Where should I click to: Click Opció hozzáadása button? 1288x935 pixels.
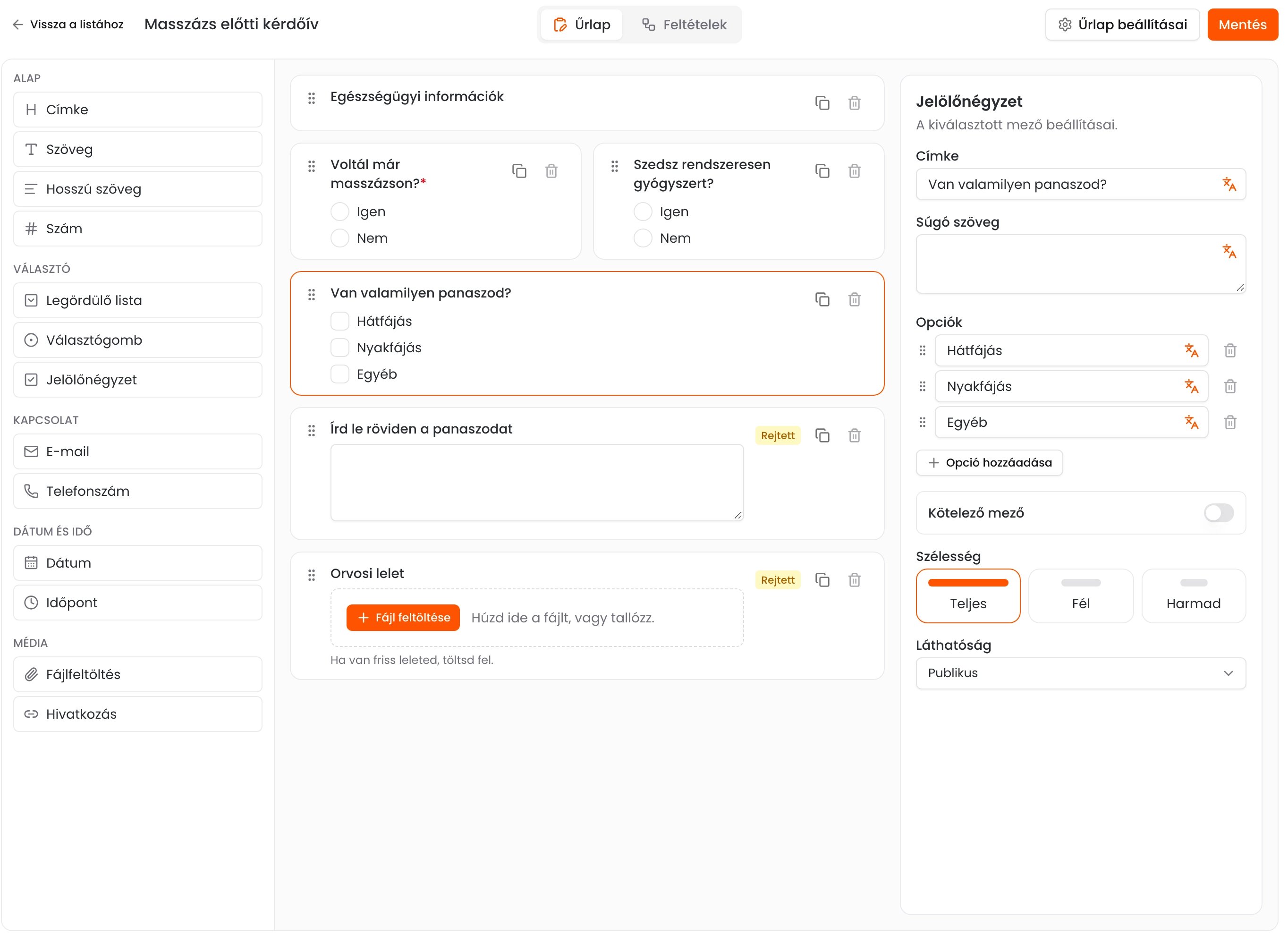[989, 463]
